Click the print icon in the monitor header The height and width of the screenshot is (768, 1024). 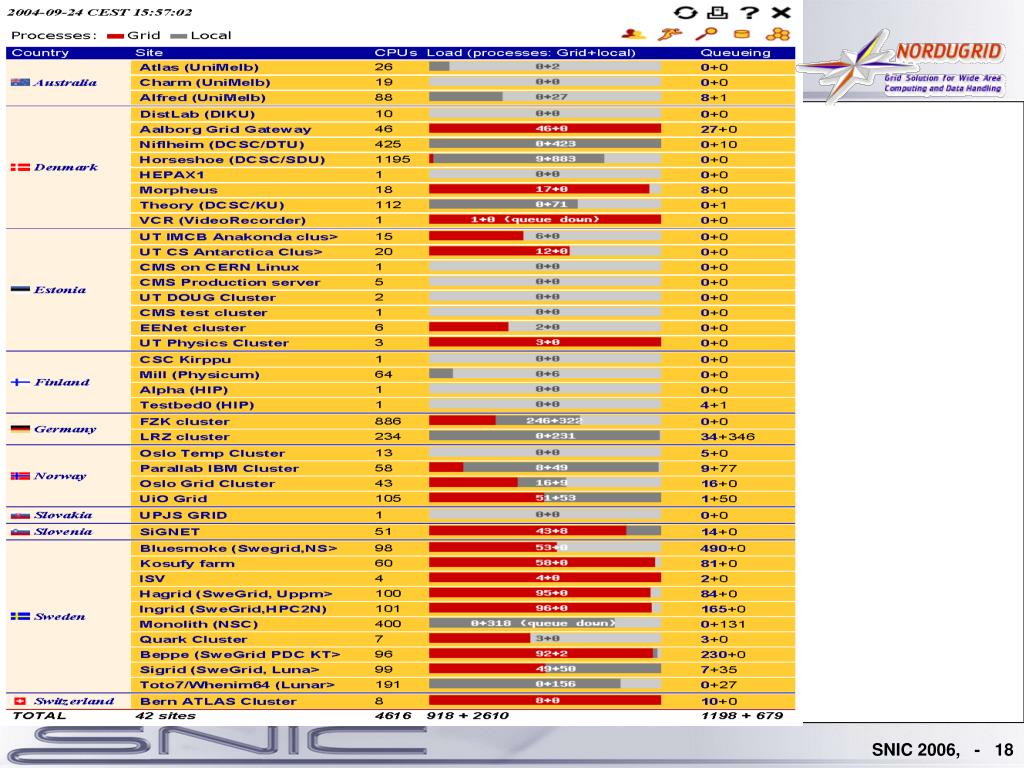click(718, 12)
